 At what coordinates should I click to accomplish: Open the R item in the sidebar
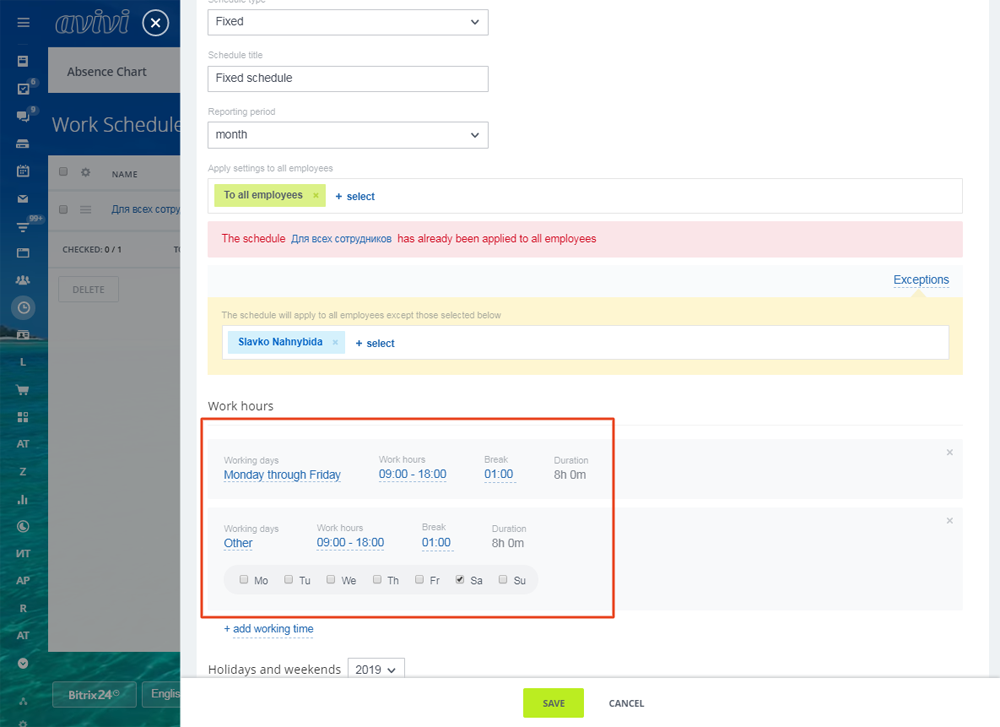click(x=23, y=608)
